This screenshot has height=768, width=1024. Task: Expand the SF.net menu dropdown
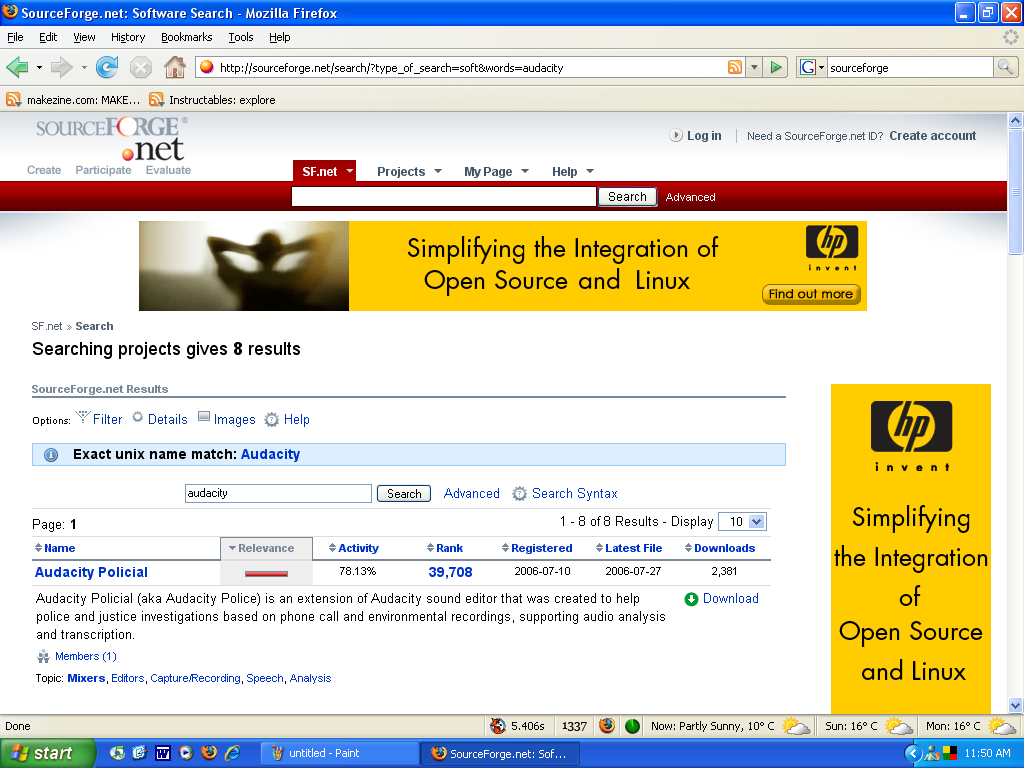click(350, 171)
